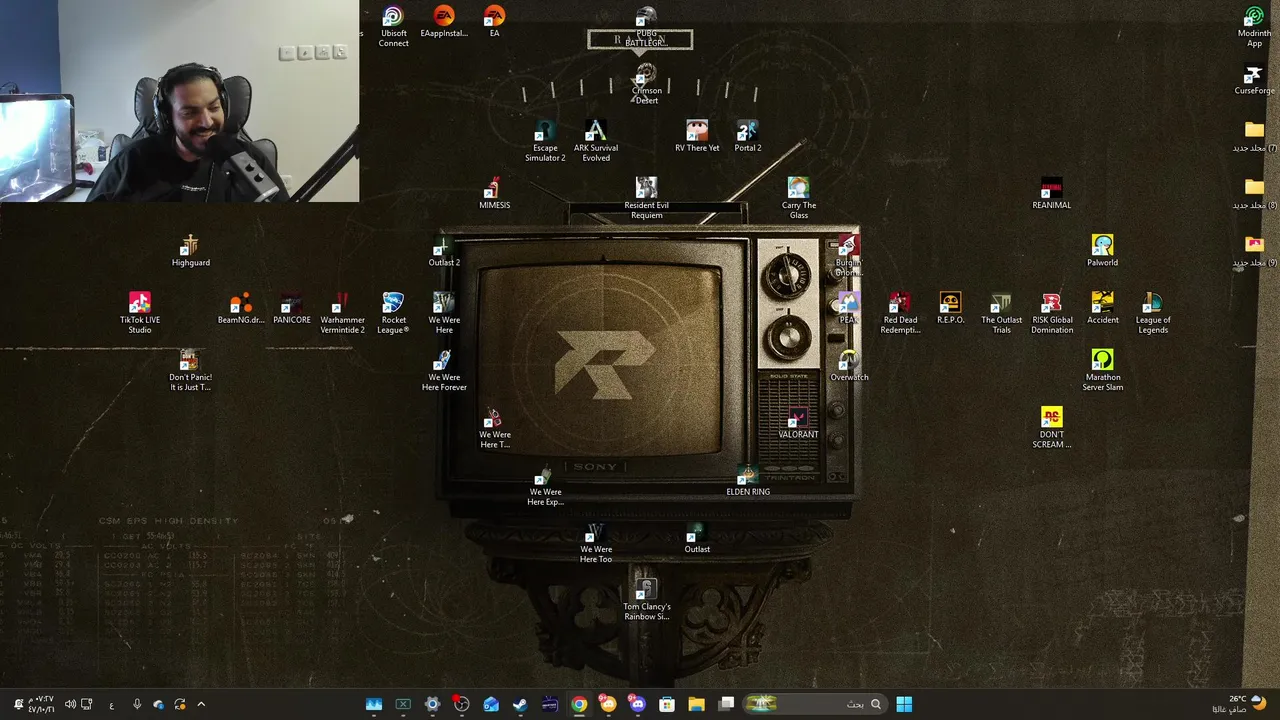1280x720 pixels.
Task: Launch the EAappInstaller desktop icon
Action: 444,22
